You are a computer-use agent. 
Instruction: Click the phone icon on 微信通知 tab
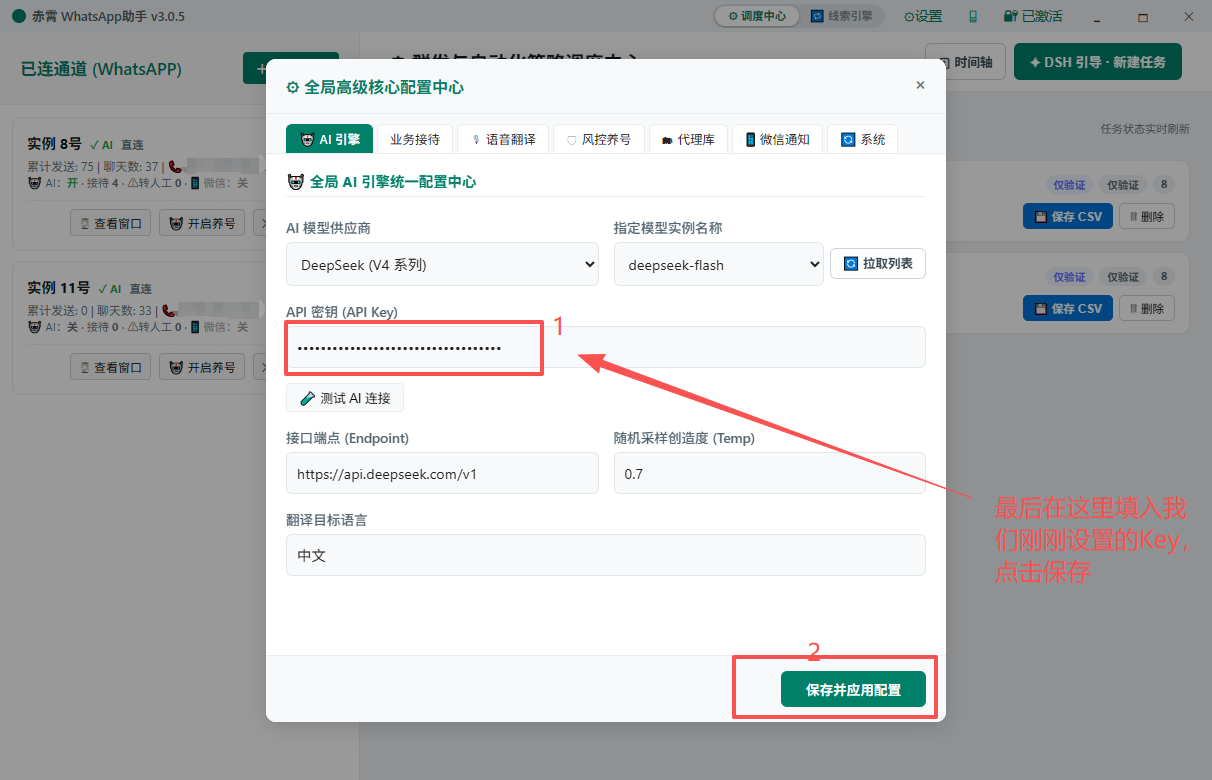750,139
